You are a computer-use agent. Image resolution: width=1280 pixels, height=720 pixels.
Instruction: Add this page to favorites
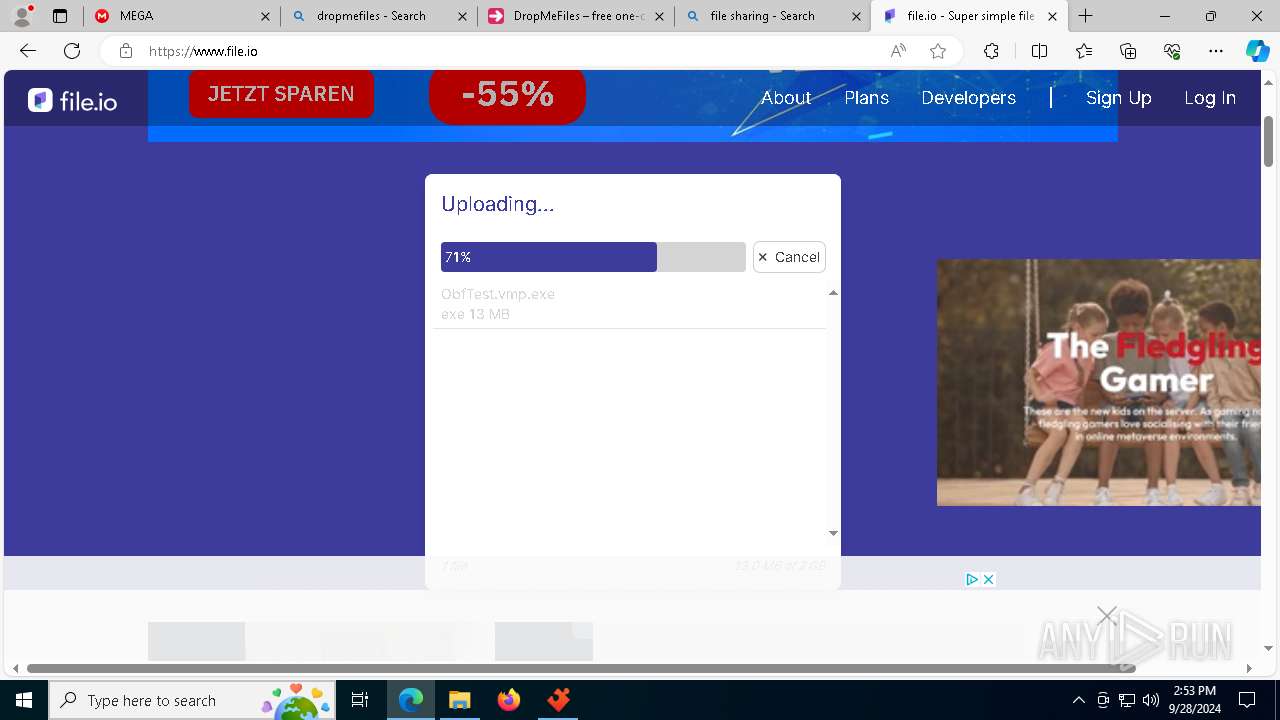pyautogui.click(x=938, y=51)
